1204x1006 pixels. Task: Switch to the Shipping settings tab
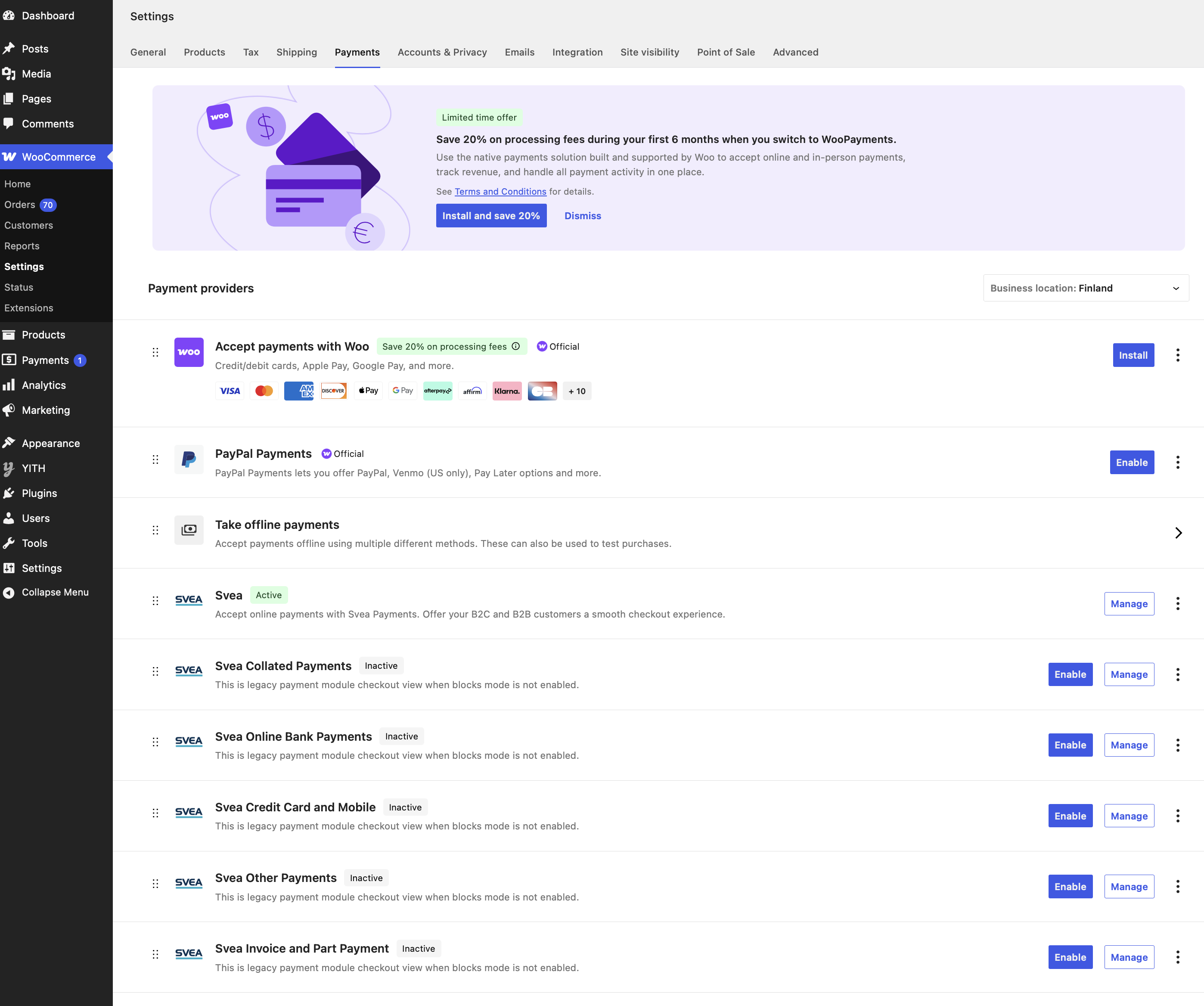pos(296,52)
